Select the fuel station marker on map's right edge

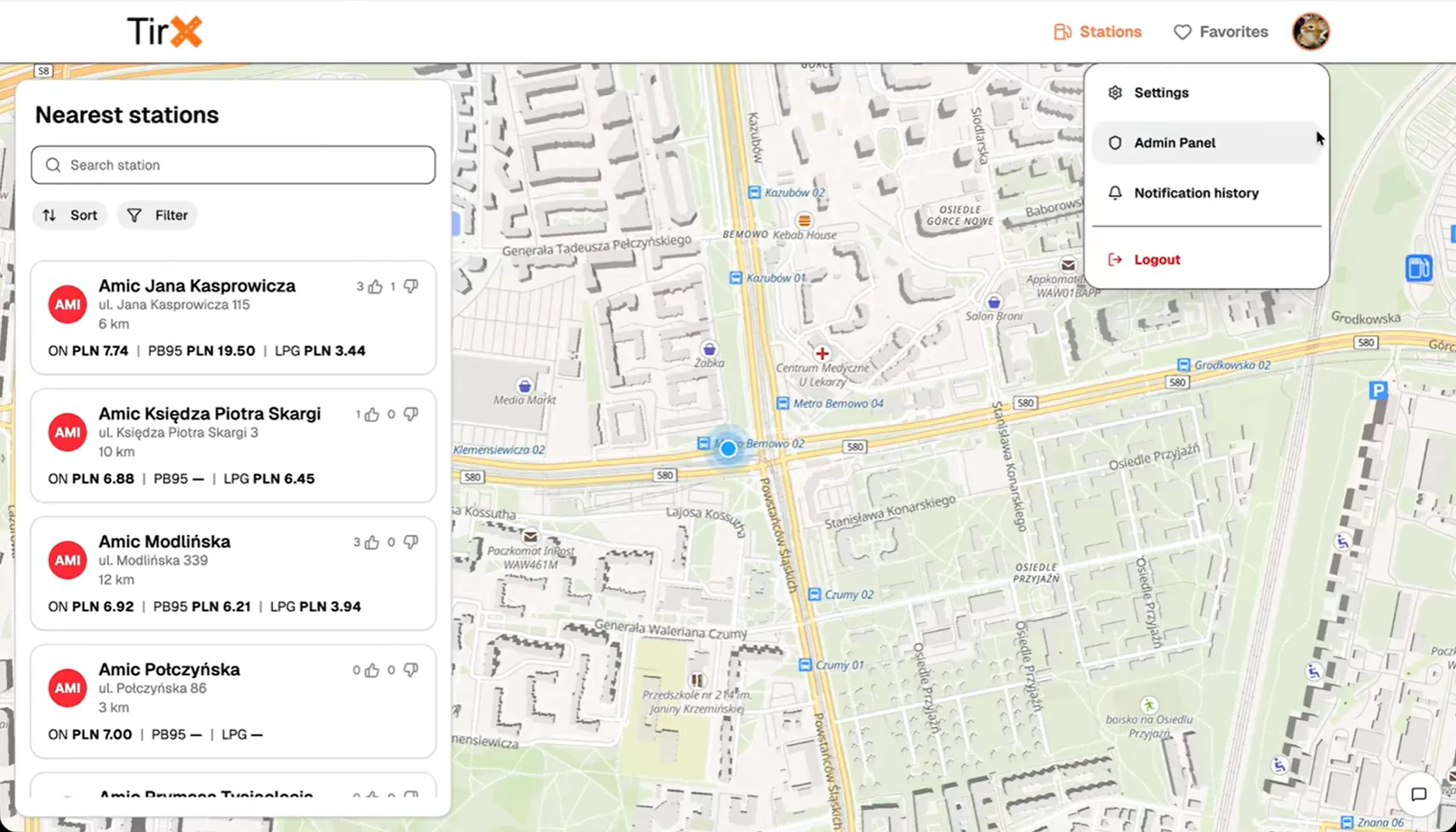1419,268
